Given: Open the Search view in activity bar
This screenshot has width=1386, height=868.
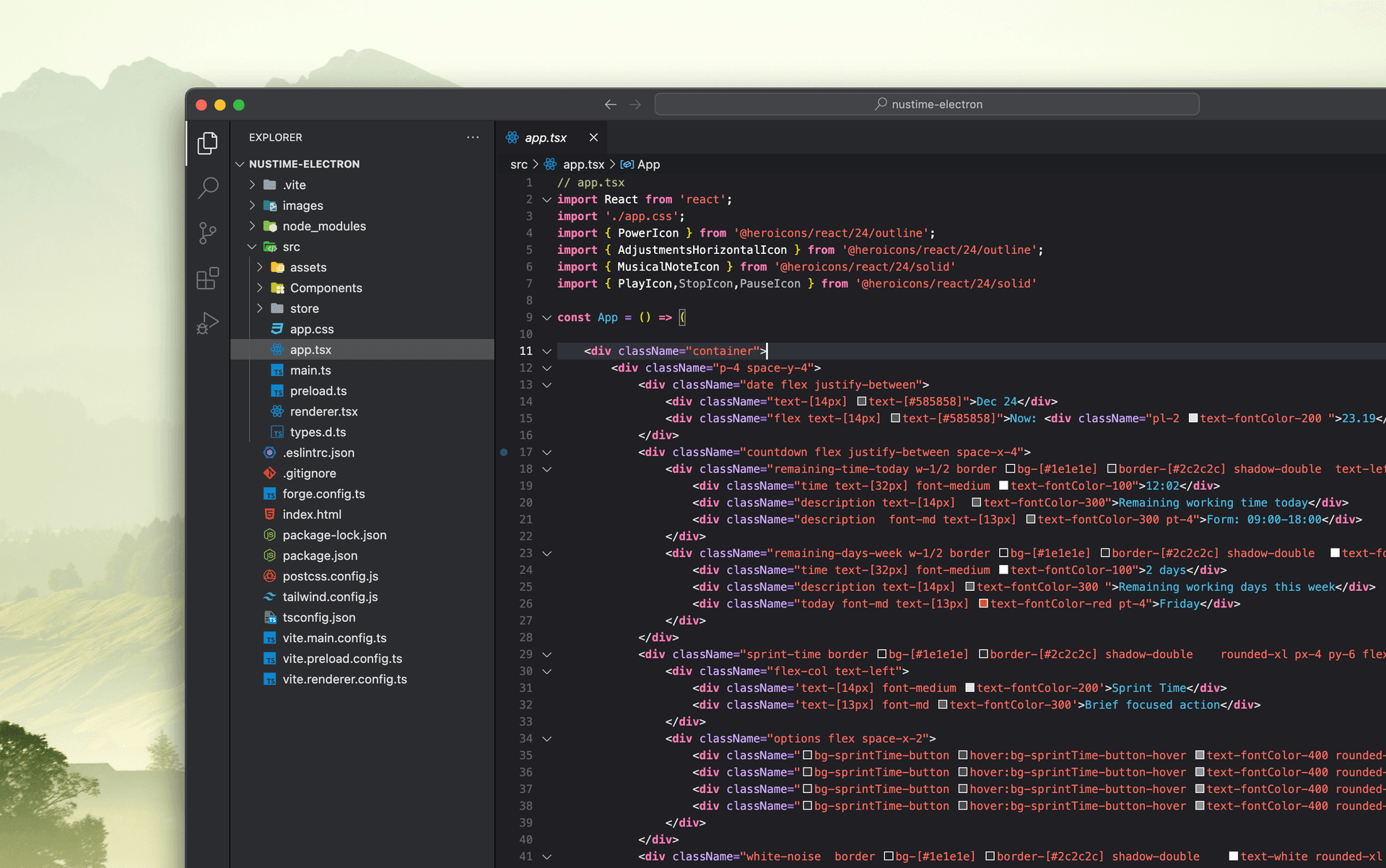Looking at the screenshot, I should pos(208,188).
